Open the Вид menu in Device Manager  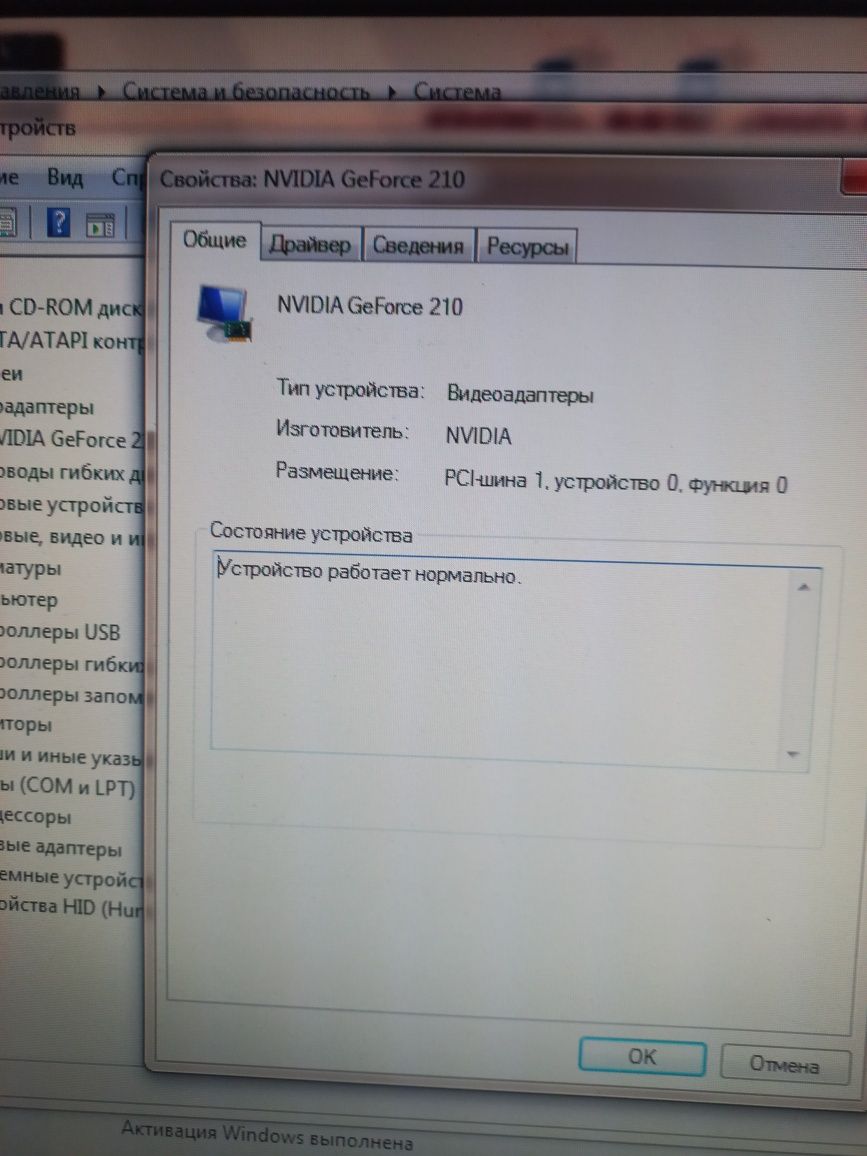point(65,177)
